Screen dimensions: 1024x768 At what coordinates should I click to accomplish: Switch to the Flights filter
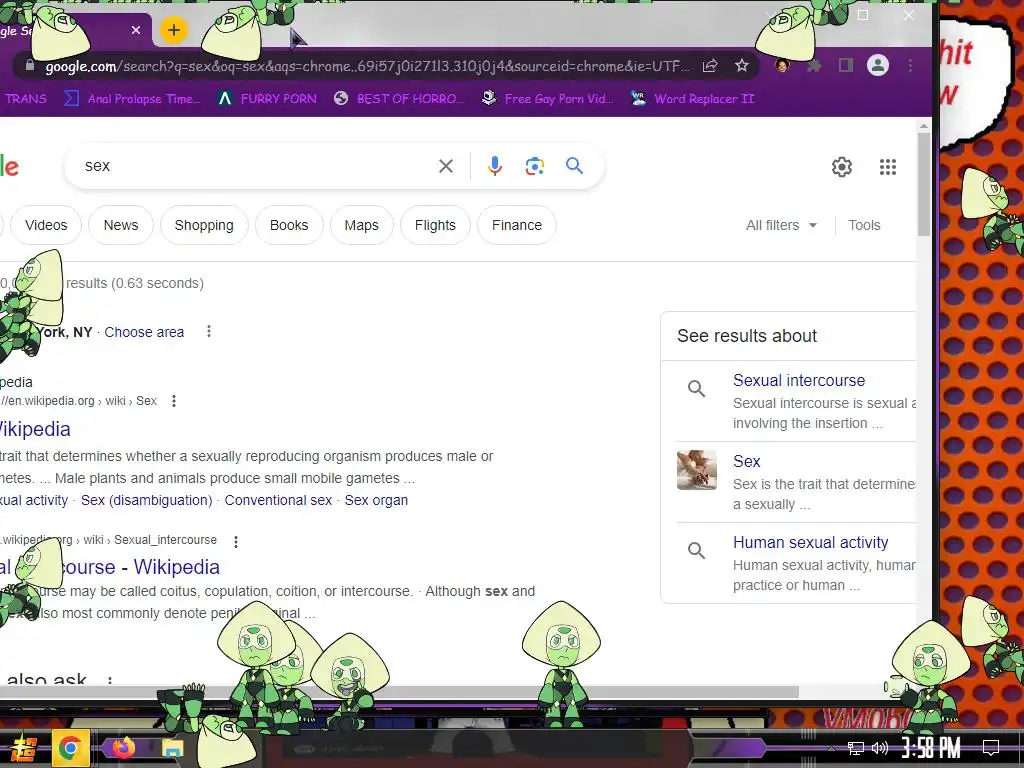(x=435, y=225)
